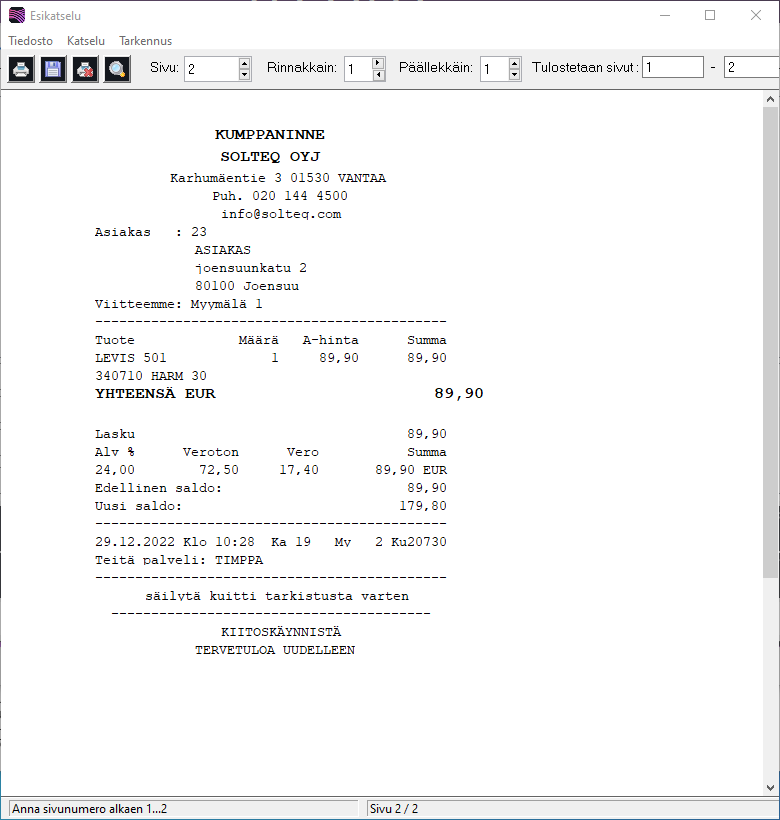Click the Rinnakkain input field
Screen dimensions: 780x820
click(x=357, y=69)
